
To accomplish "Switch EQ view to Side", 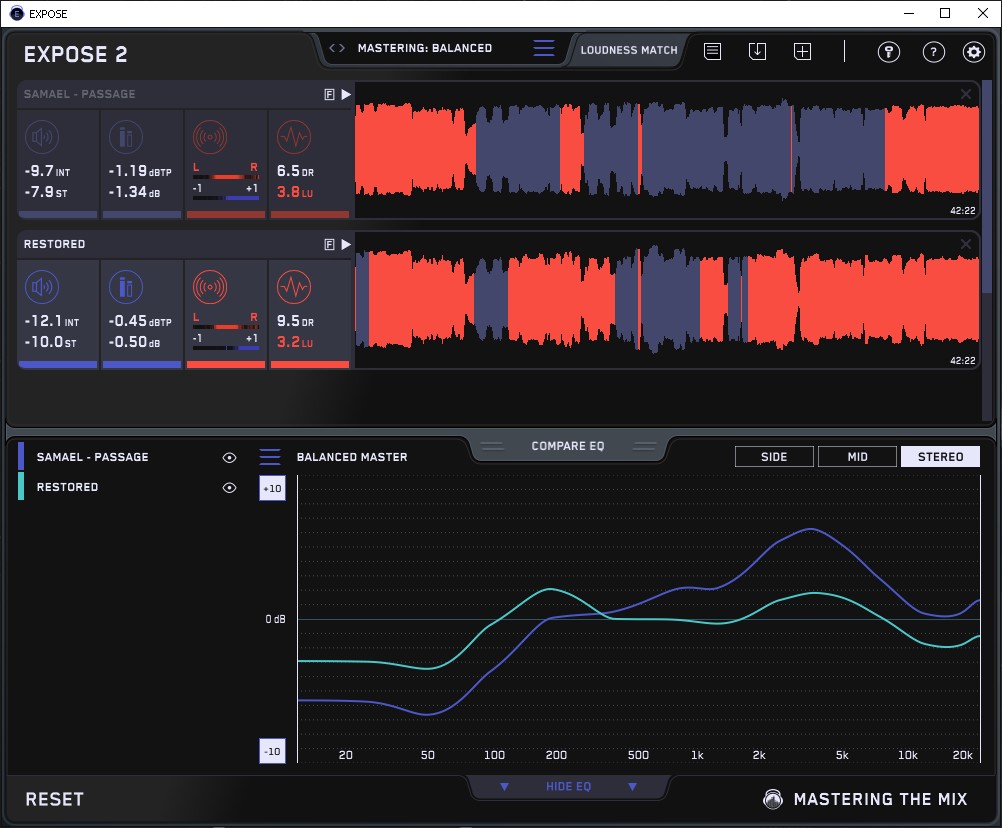I will pyautogui.click(x=774, y=457).
